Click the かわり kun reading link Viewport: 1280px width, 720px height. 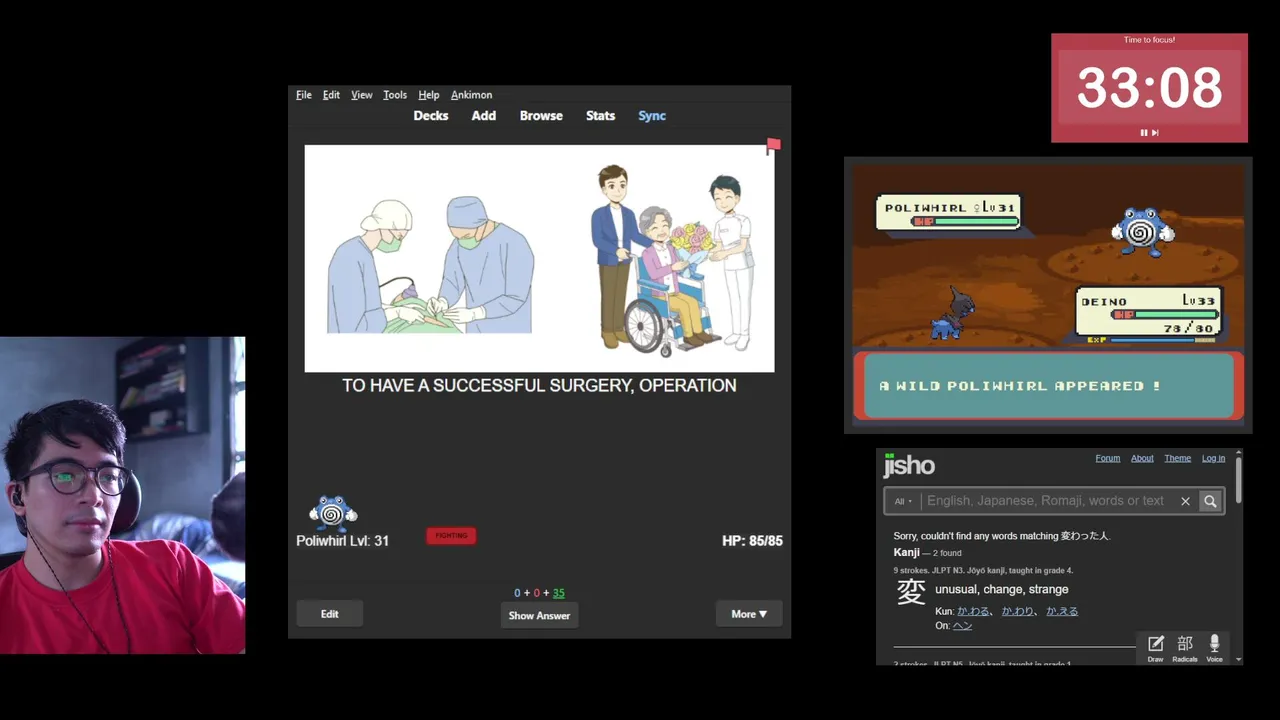(x=1017, y=611)
